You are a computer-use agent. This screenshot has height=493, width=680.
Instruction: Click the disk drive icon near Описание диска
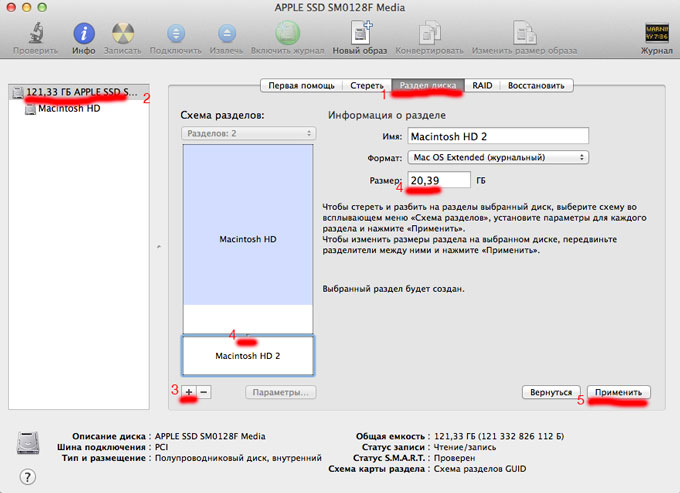click(28, 443)
